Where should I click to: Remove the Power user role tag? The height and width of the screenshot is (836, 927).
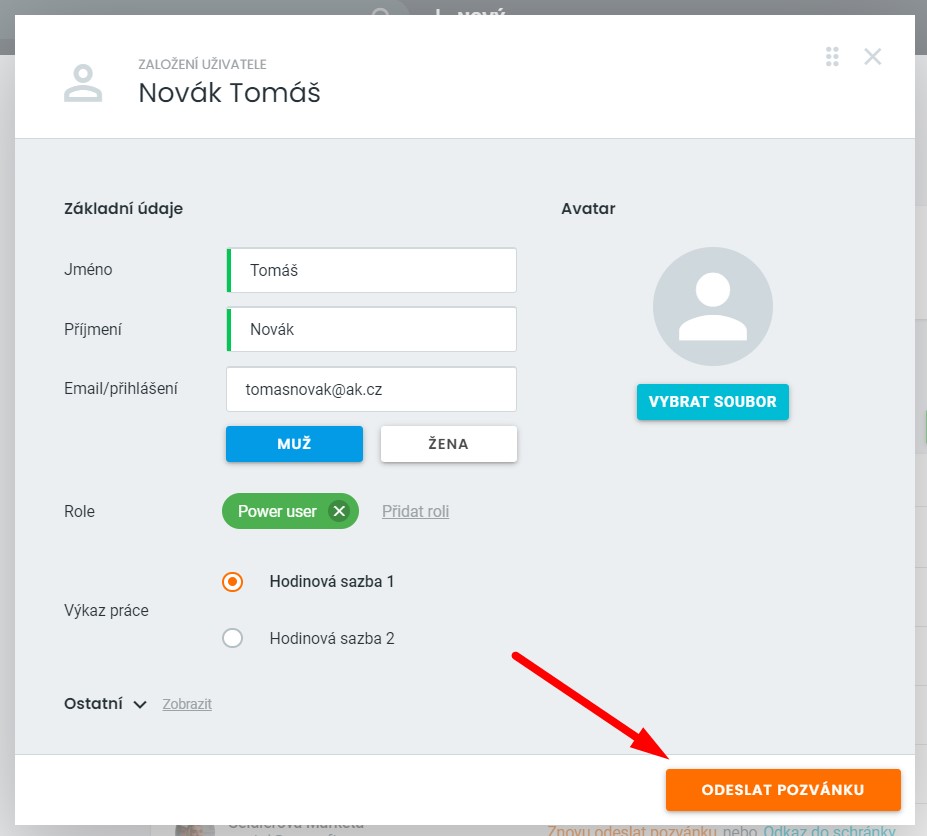click(x=339, y=511)
